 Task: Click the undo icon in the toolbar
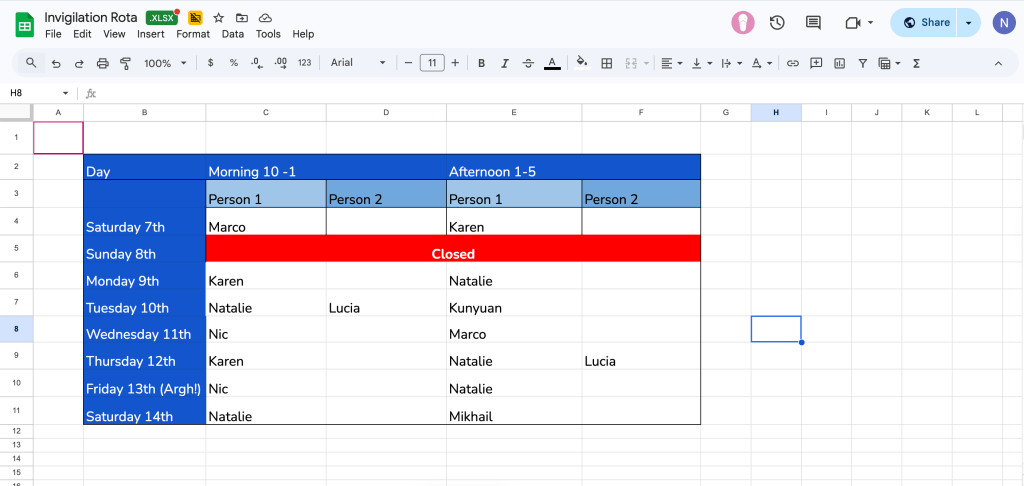56,63
